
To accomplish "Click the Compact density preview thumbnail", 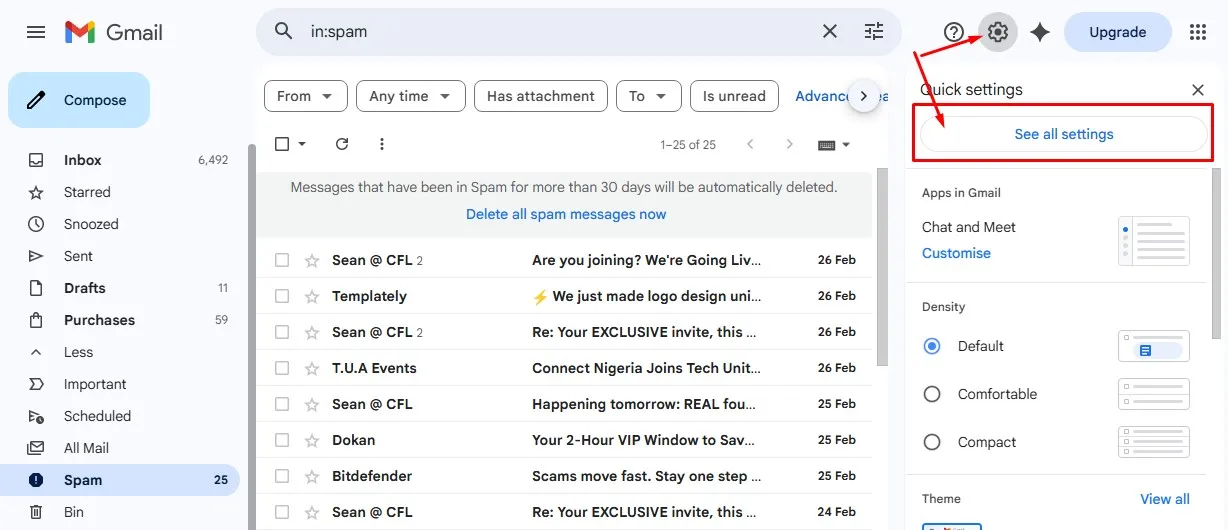I will tap(1154, 442).
